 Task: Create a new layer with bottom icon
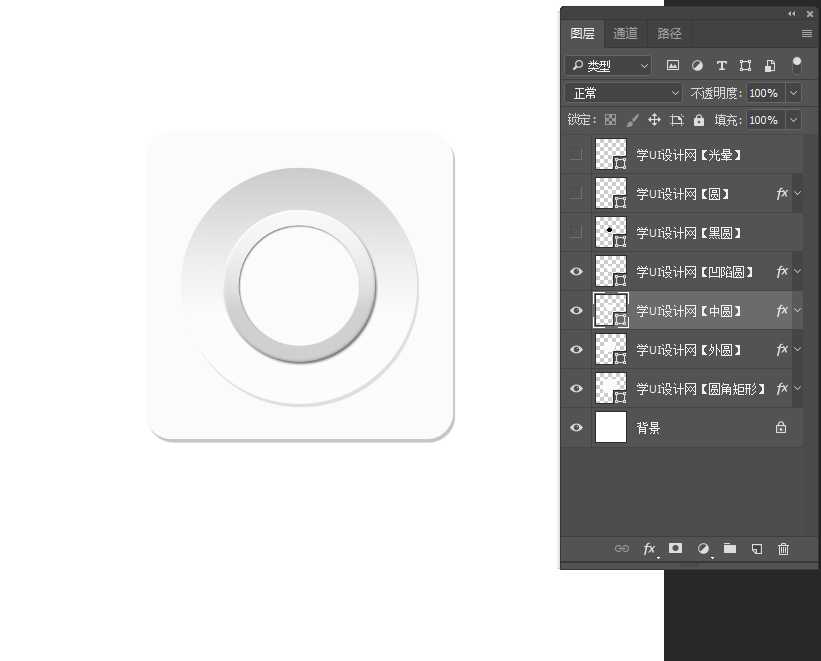tap(757, 548)
